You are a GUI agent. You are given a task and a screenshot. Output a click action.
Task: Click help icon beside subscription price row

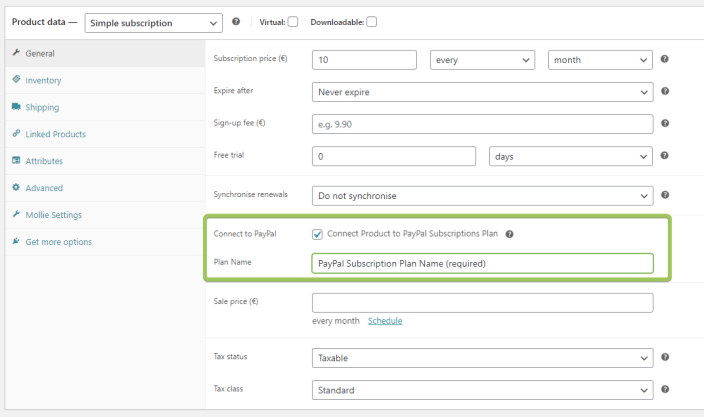(665, 60)
